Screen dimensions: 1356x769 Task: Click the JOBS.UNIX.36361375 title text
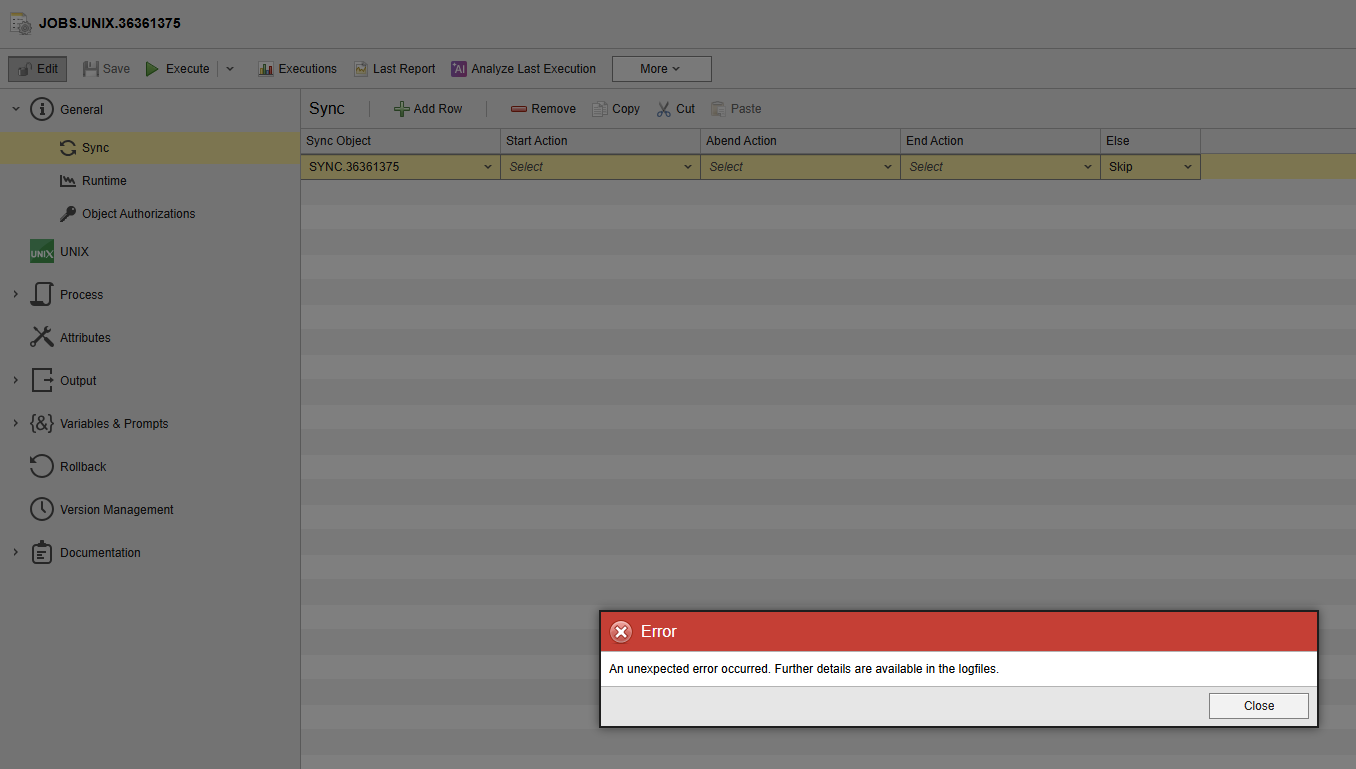110,23
